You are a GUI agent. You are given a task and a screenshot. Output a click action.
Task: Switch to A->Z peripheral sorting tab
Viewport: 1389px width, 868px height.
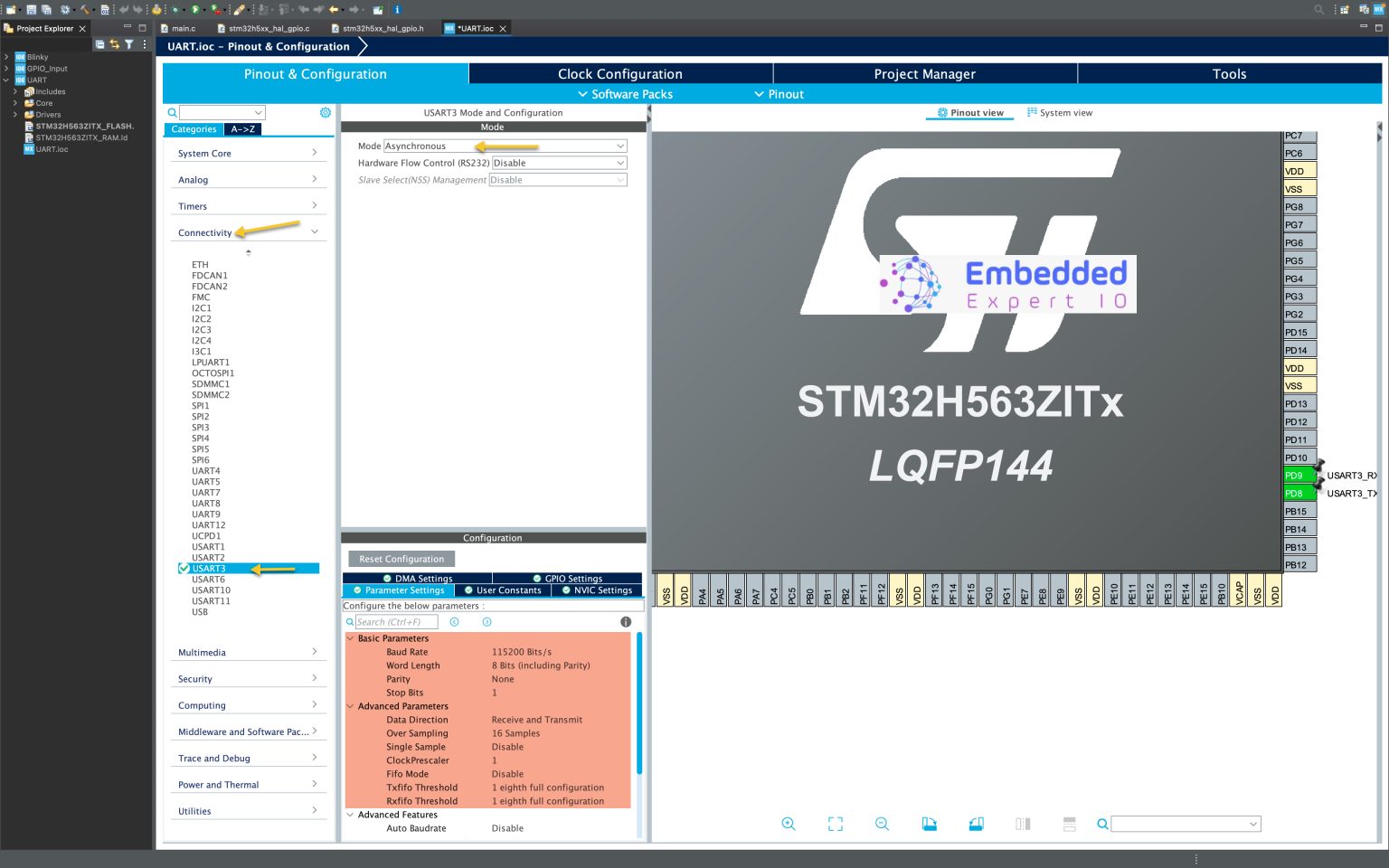point(242,129)
